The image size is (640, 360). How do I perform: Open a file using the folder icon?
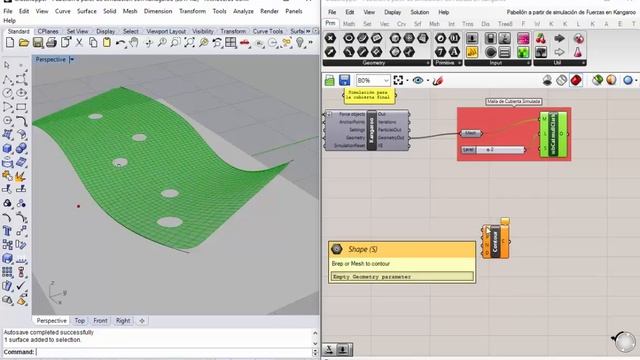[24, 42]
